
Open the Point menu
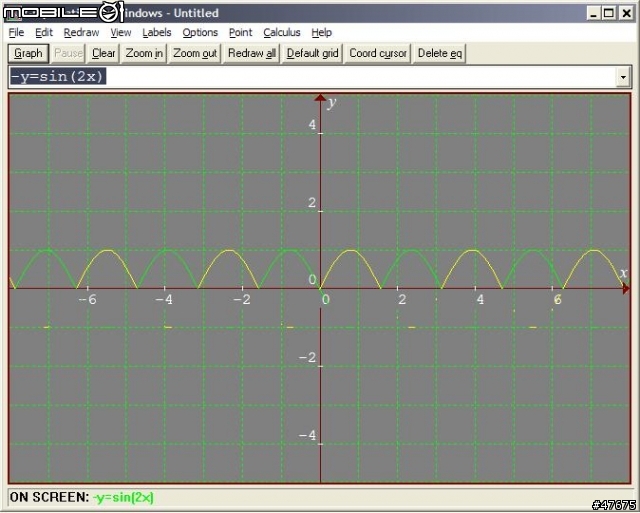pos(240,32)
